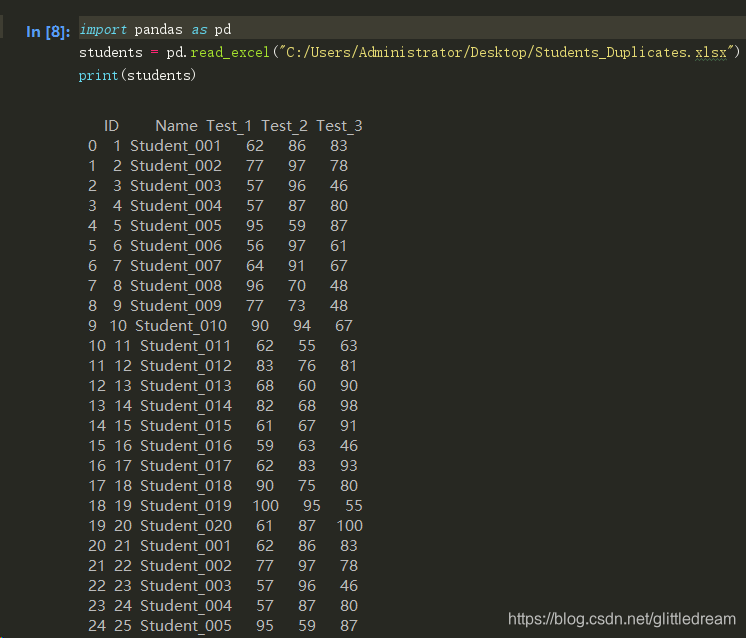Click the Student_018 name
Screen dimensions: 746x638
point(186,485)
